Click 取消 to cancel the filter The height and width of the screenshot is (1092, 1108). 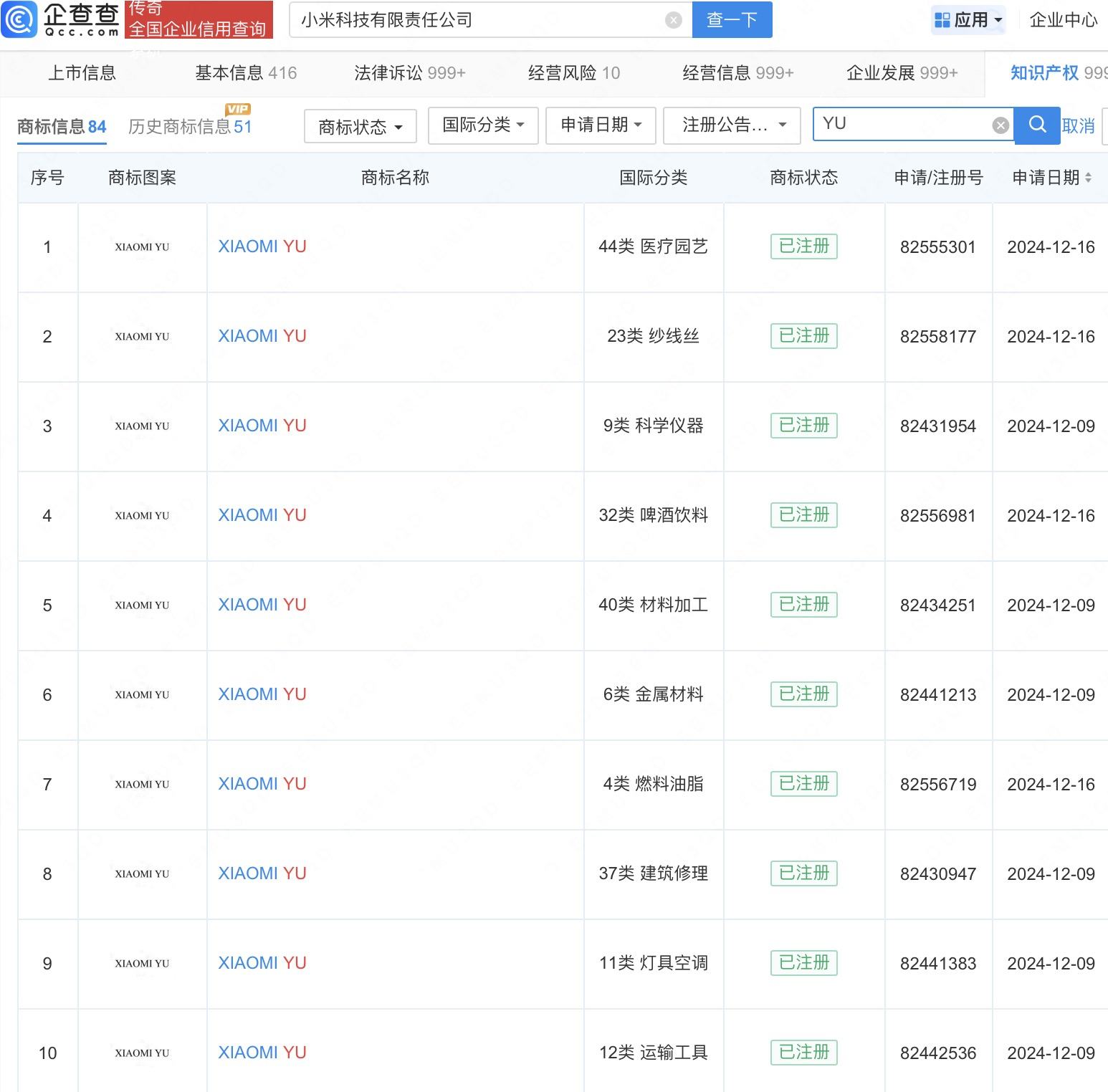[x=1078, y=126]
